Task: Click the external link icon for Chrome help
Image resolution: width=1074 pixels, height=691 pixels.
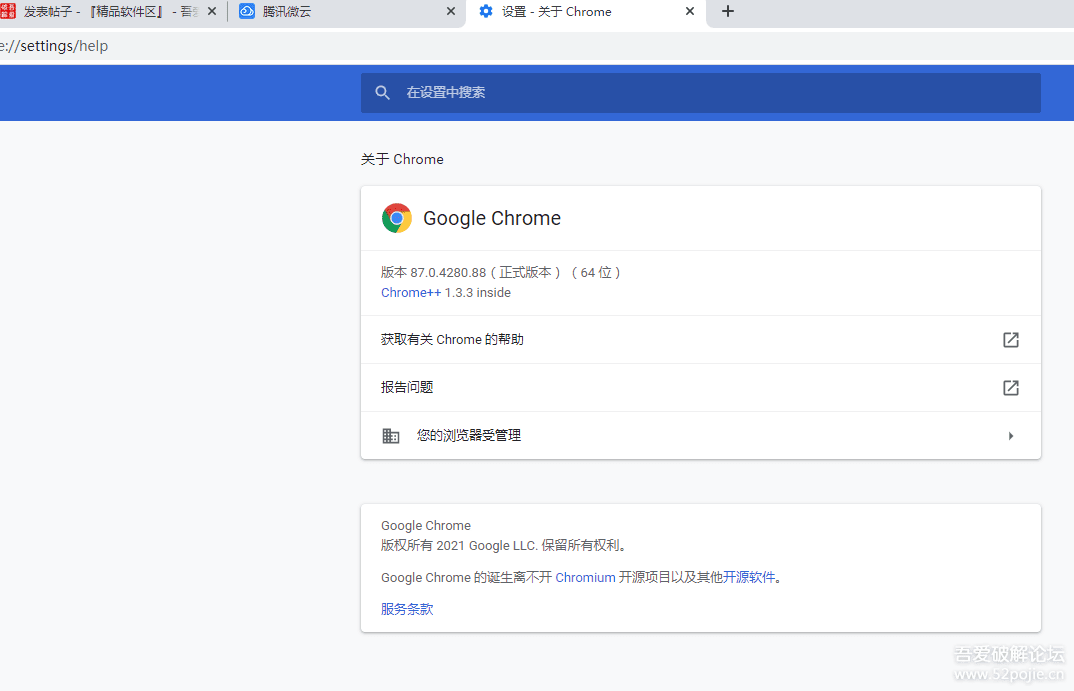Action: 1011,340
